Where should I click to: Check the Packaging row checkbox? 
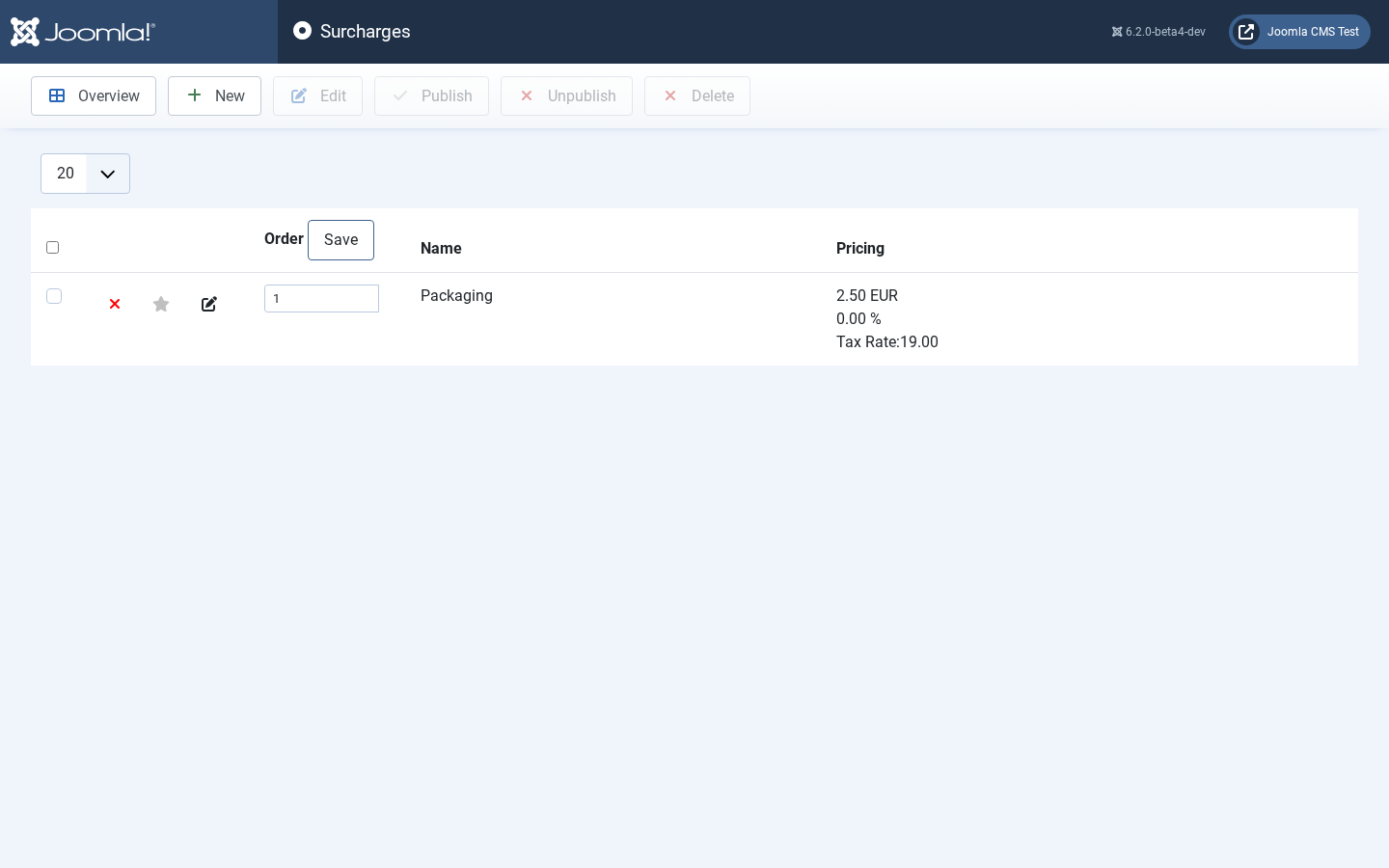(x=54, y=296)
